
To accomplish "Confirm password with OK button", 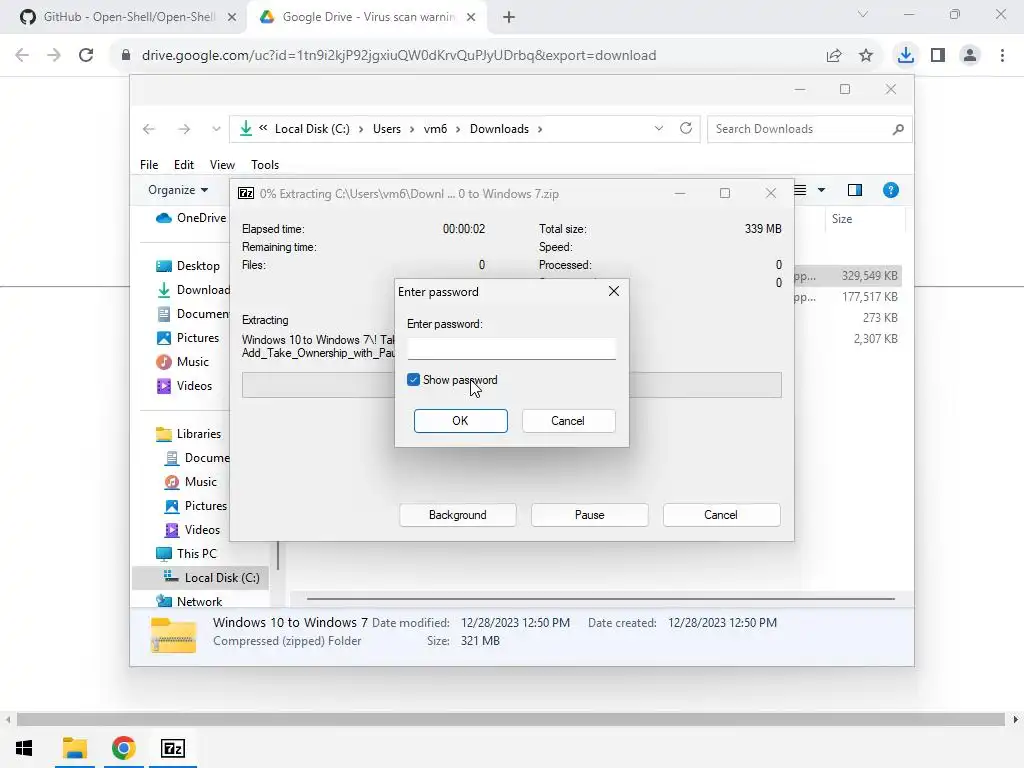I will coord(460,421).
